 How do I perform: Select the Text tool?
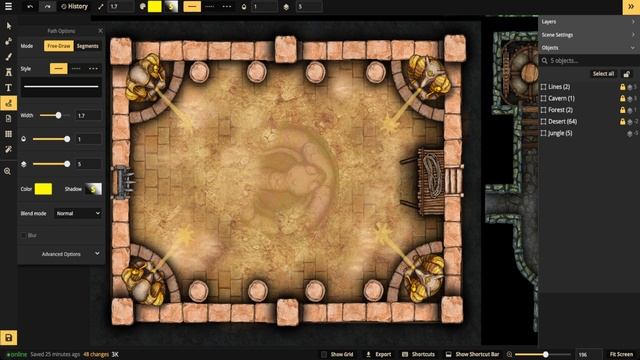[9, 88]
